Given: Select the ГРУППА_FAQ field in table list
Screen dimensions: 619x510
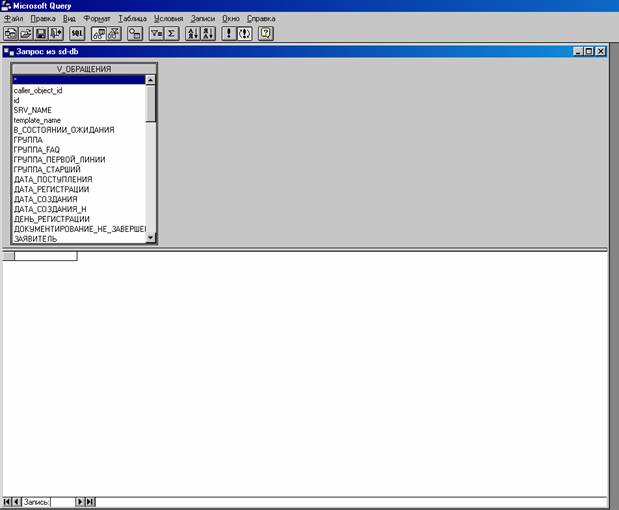Looking at the screenshot, I should point(37,149).
